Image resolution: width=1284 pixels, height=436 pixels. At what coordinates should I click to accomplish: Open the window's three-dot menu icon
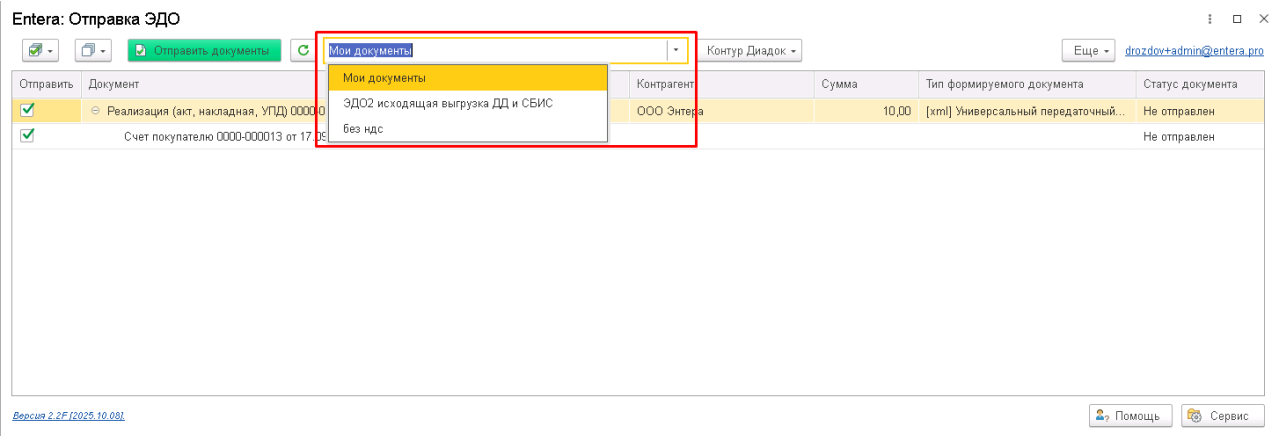(x=1211, y=18)
